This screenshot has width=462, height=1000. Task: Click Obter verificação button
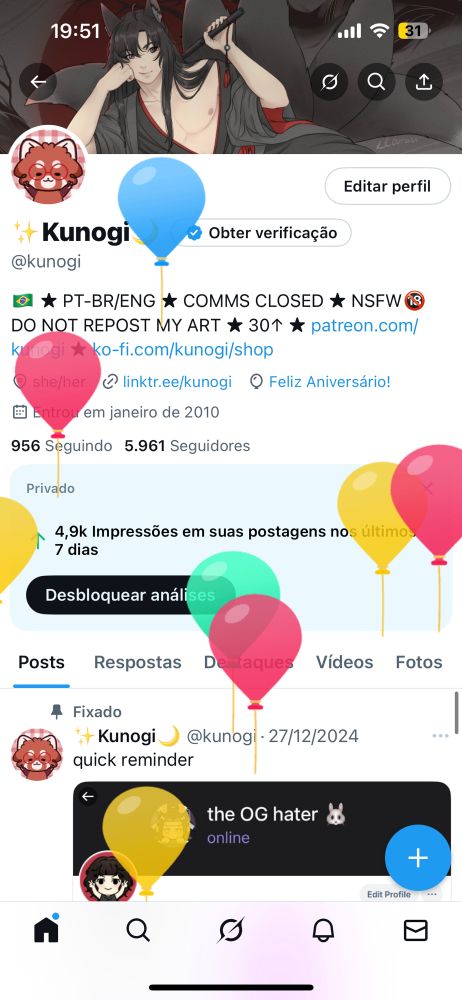[x=263, y=233]
